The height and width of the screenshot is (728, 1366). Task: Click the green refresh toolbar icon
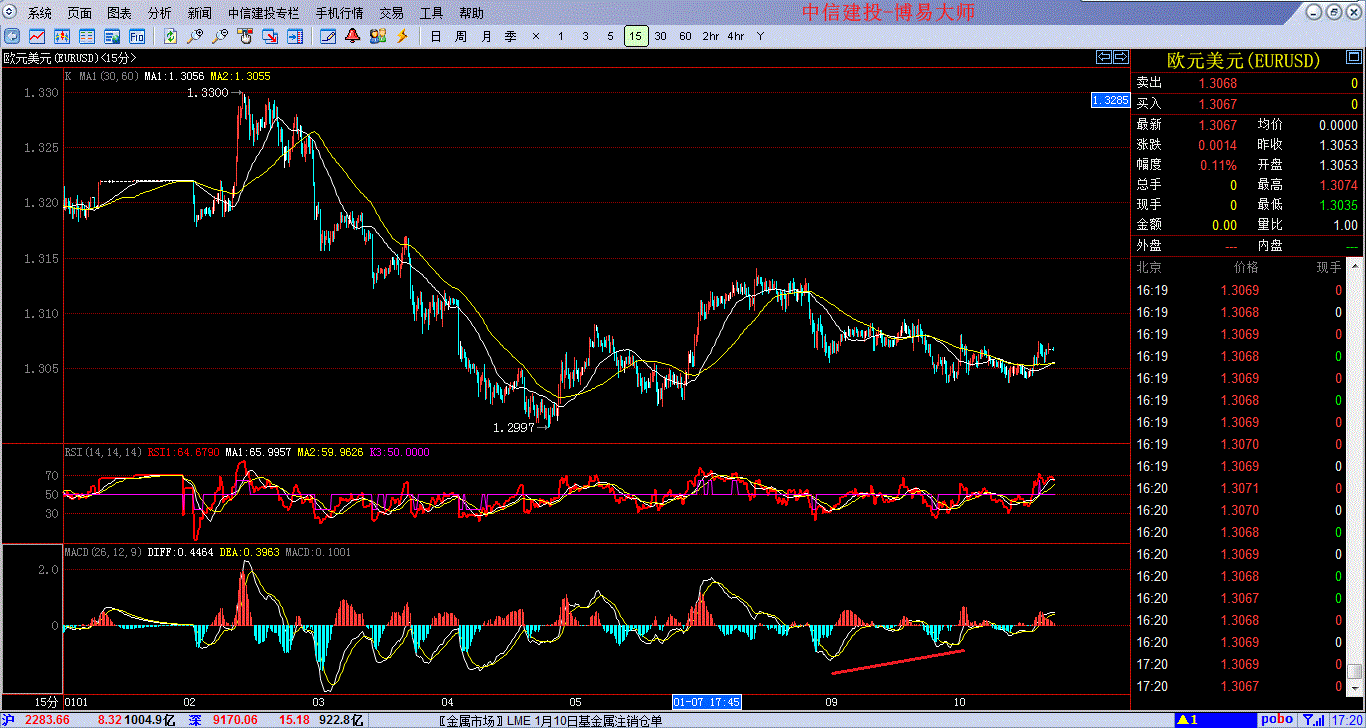171,36
